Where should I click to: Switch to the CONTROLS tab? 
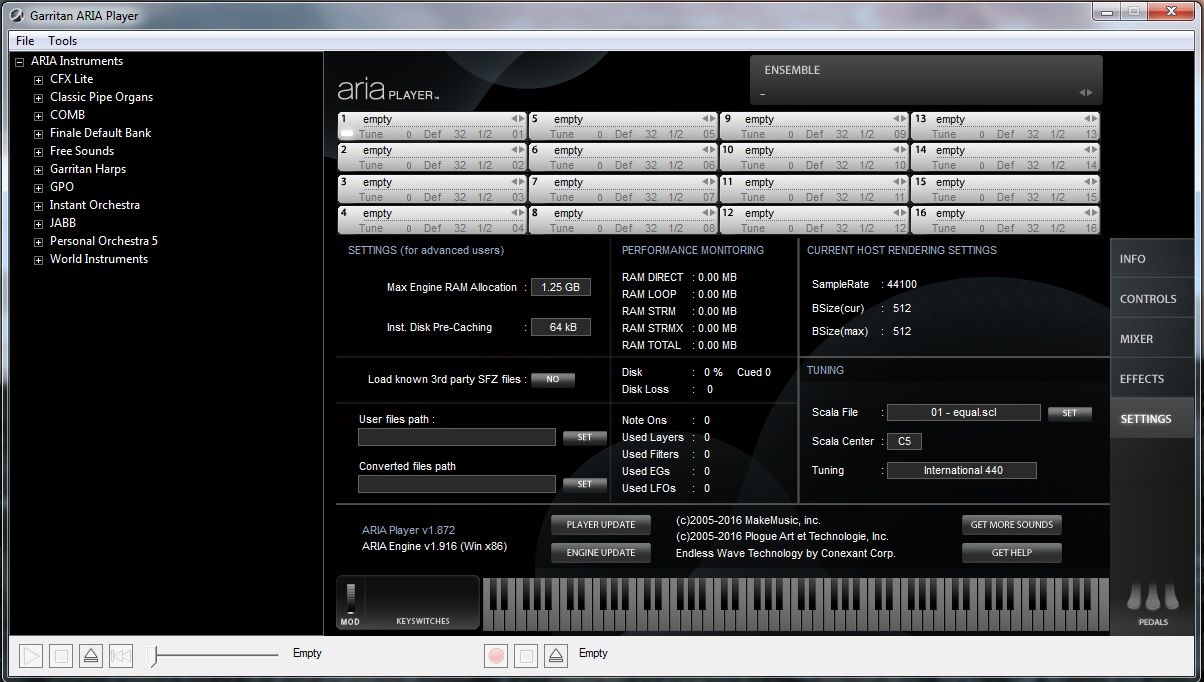tap(1152, 299)
